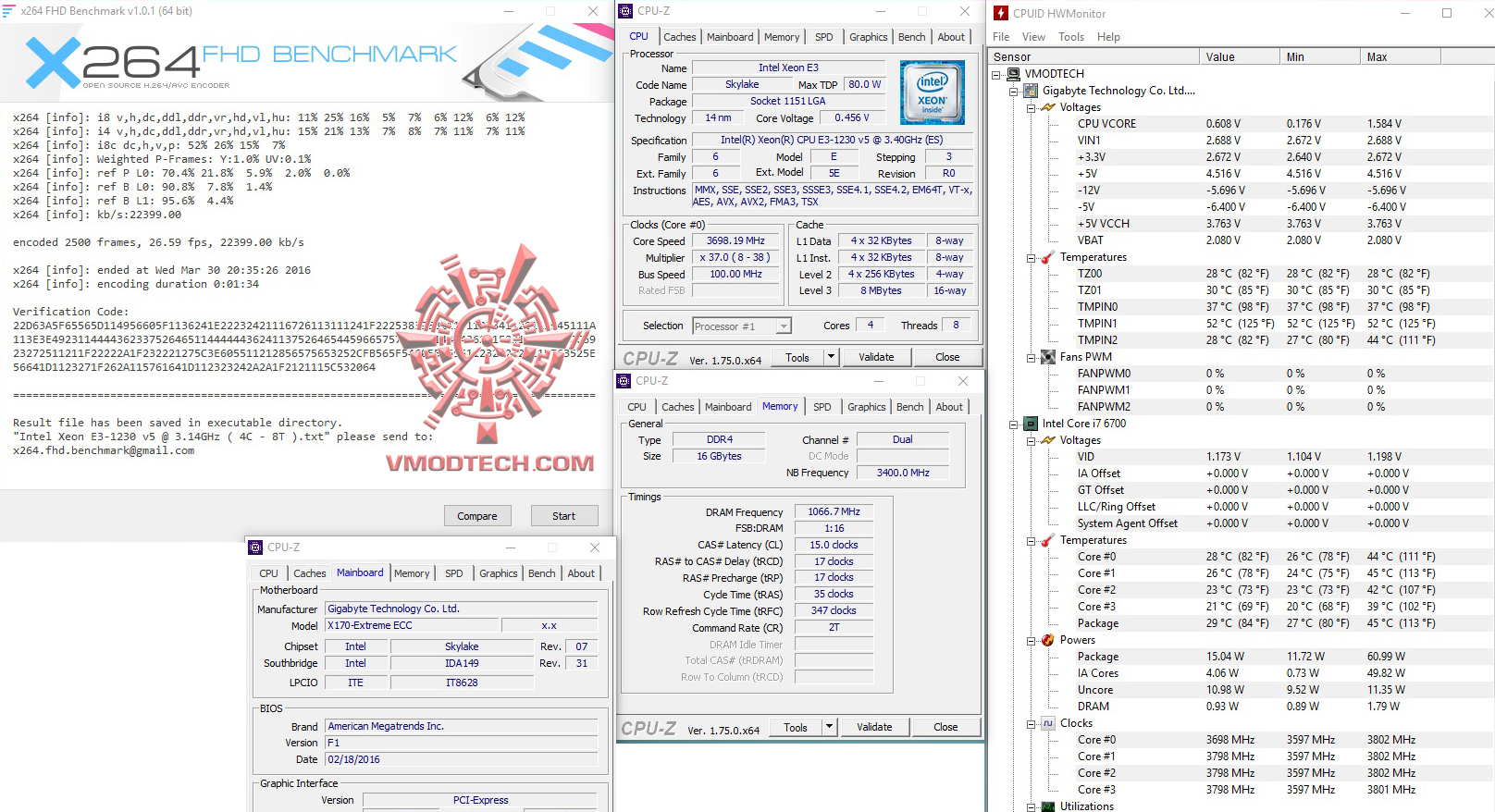
Task: Click the Core Speed value 3698.19 MHz
Action: pyautogui.click(x=736, y=240)
